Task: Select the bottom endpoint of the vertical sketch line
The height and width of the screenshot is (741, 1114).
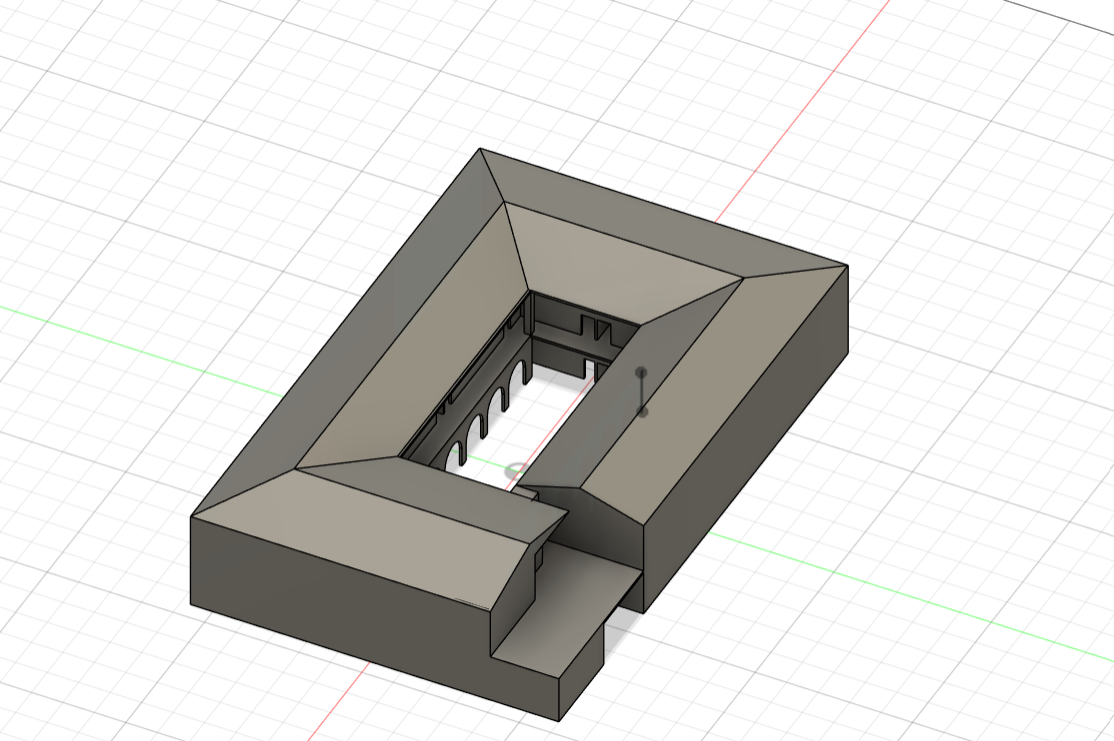Action: point(642,411)
